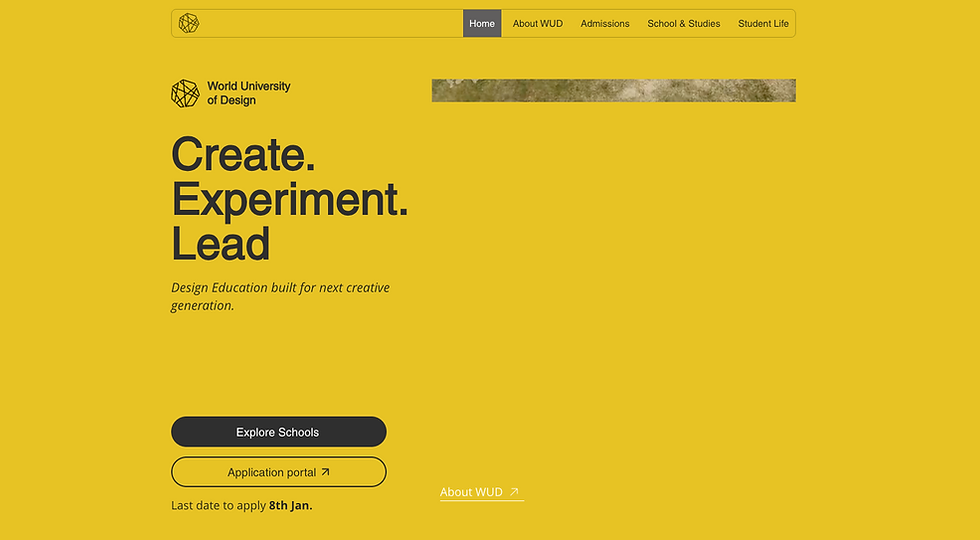Click the 'Create. Experiment. Lead' headline
This screenshot has height=540, width=980.
click(x=289, y=199)
